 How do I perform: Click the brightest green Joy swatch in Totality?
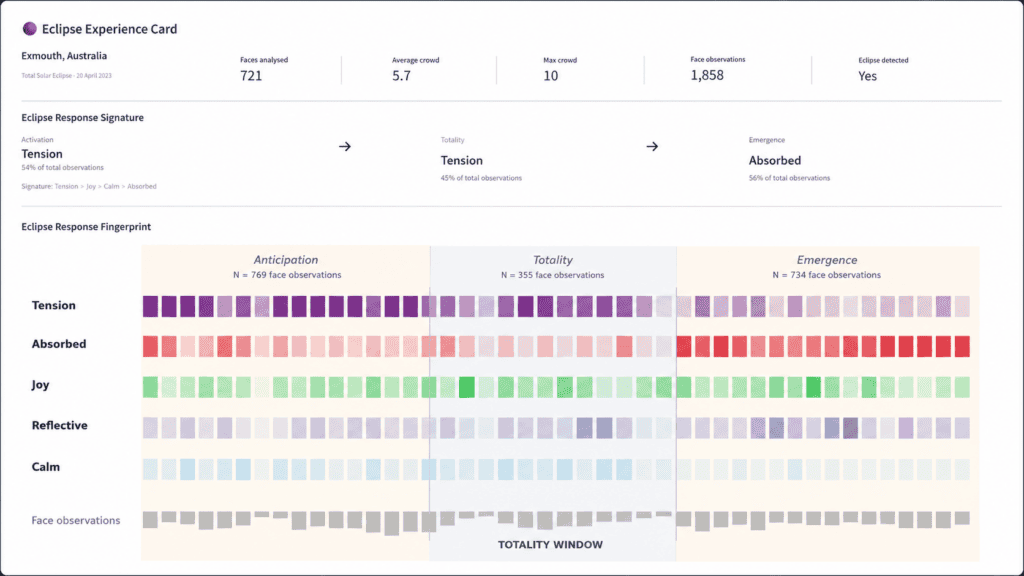point(466,387)
